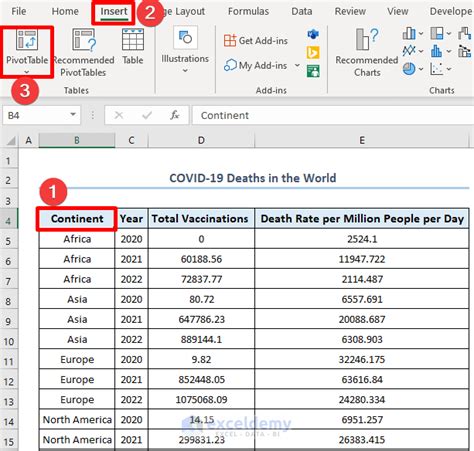Select the Continent header cell
This screenshot has width=474, height=451.
coord(77,219)
